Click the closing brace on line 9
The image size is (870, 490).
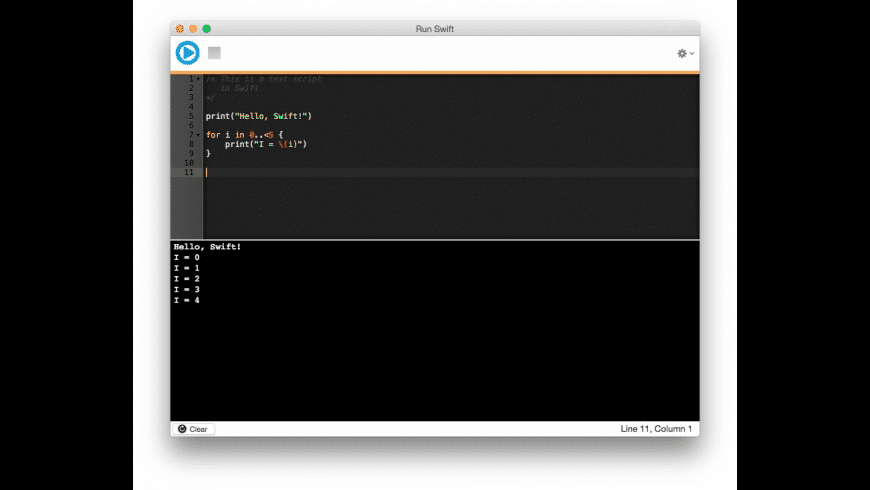tap(209, 154)
